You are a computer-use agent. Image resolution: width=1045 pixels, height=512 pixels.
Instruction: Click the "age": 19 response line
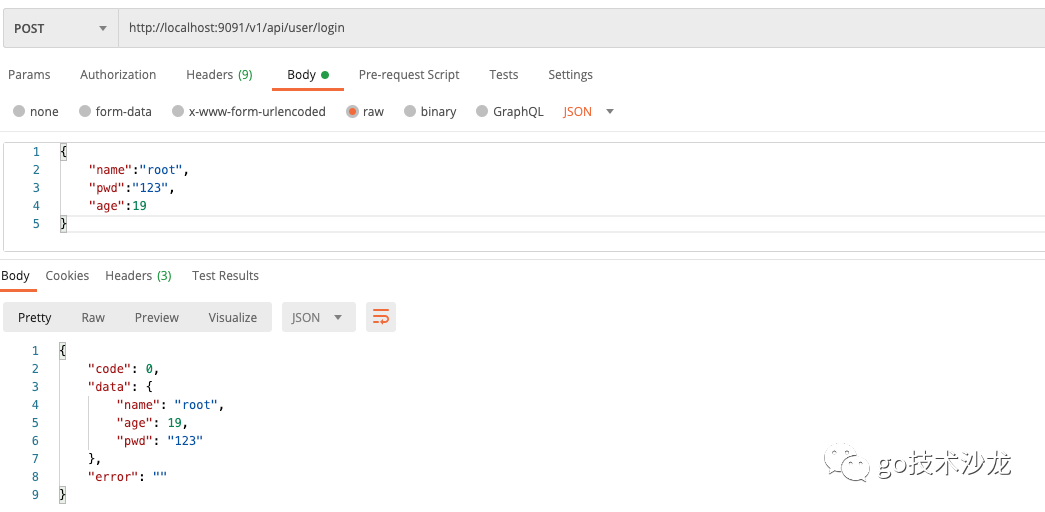pyautogui.click(x=153, y=423)
